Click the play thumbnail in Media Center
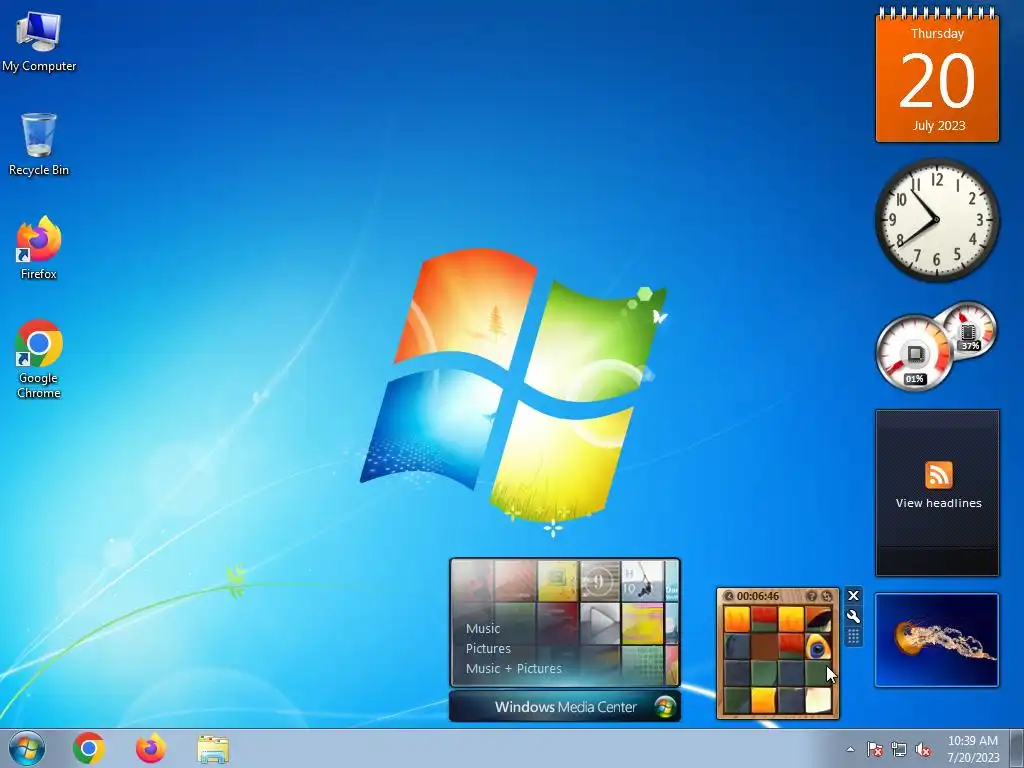The width and height of the screenshot is (1024, 768). [x=600, y=622]
